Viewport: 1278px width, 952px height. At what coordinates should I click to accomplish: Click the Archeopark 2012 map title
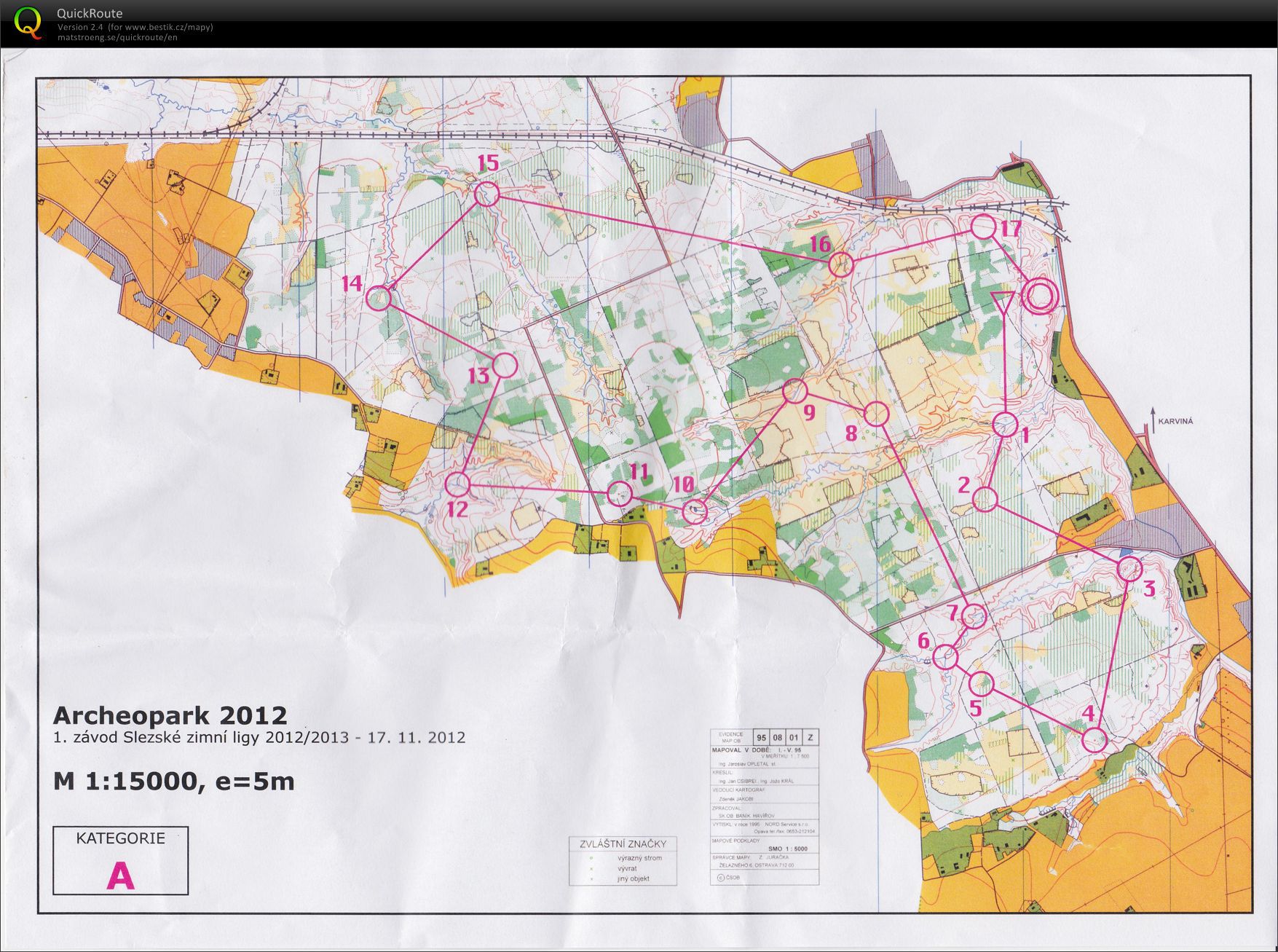pos(170,714)
